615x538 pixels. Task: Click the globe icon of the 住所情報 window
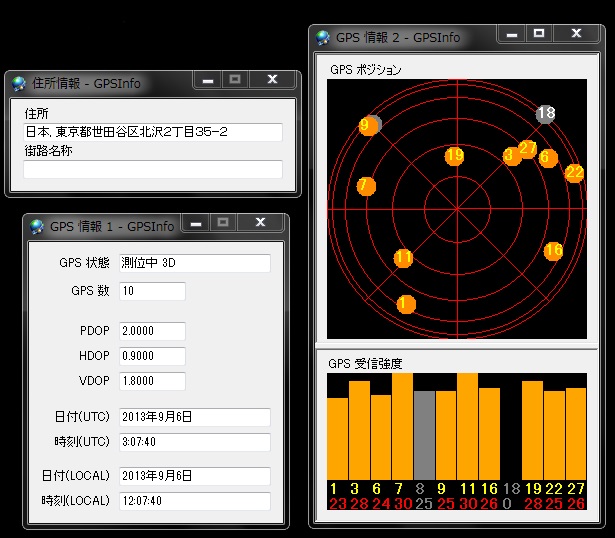(x=19, y=84)
